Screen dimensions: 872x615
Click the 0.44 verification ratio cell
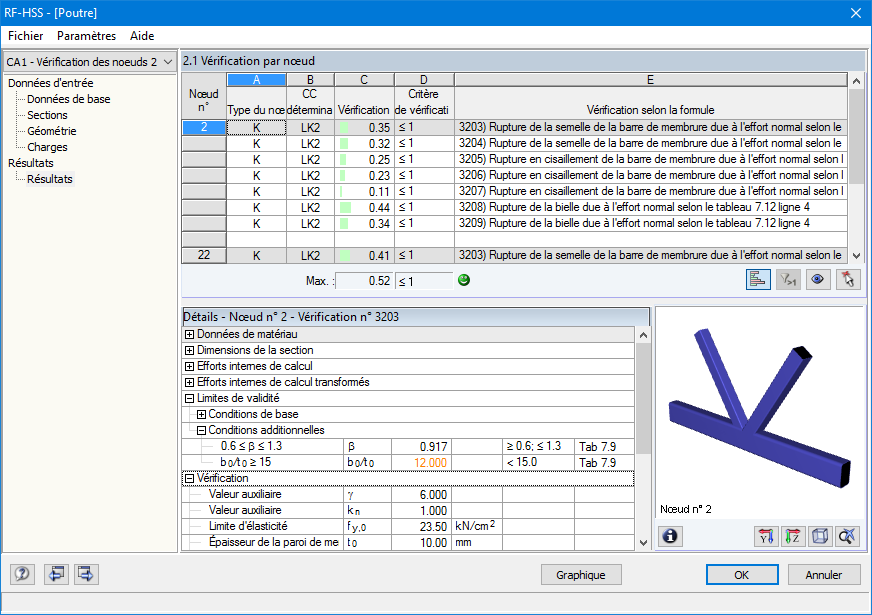coord(364,208)
